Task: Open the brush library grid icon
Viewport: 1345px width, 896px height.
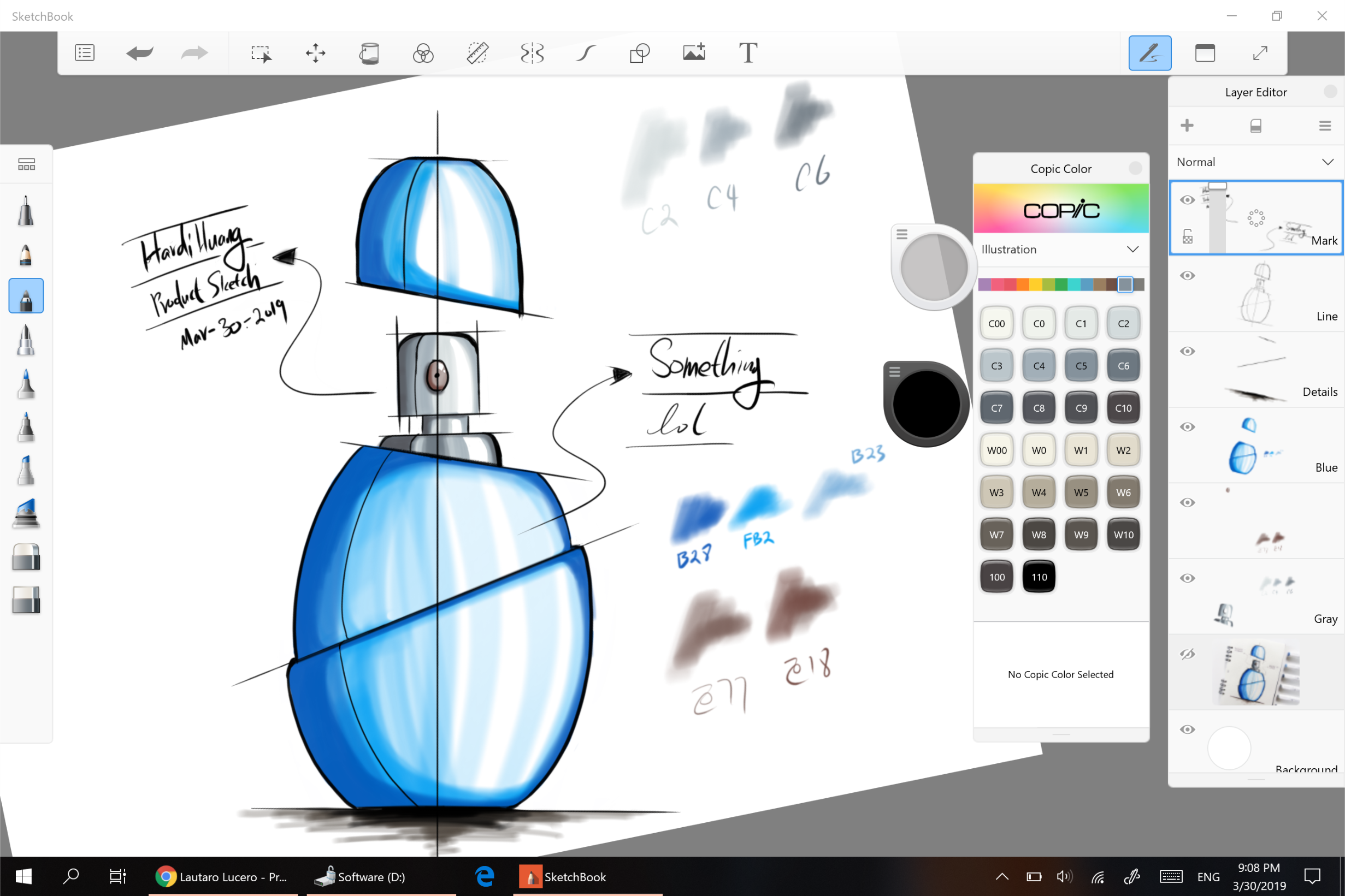Action: click(x=26, y=164)
